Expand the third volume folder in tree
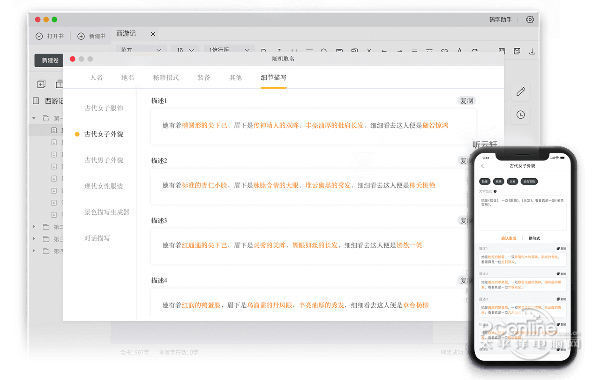The height and width of the screenshot is (380, 600). 34,239
